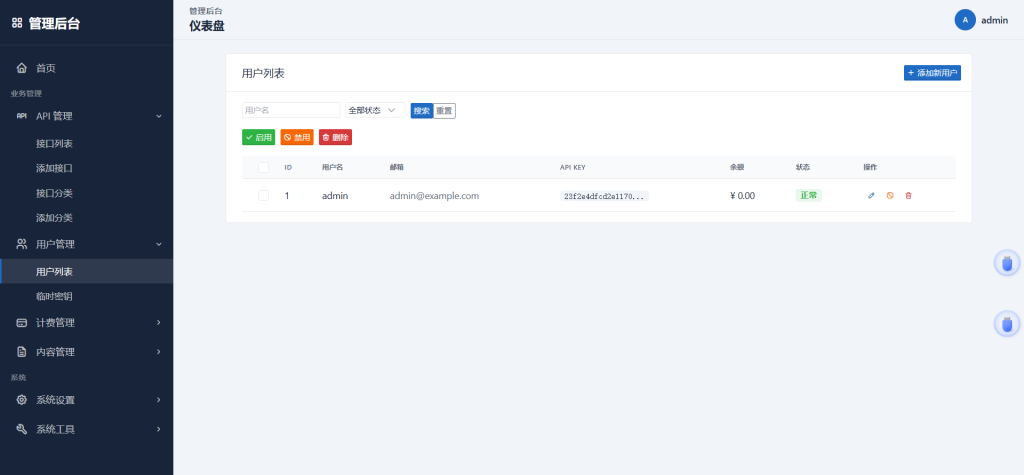Click the 管理后台 grid logo icon
Image resolution: width=1024 pixels, height=475 pixels.
(17, 24)
